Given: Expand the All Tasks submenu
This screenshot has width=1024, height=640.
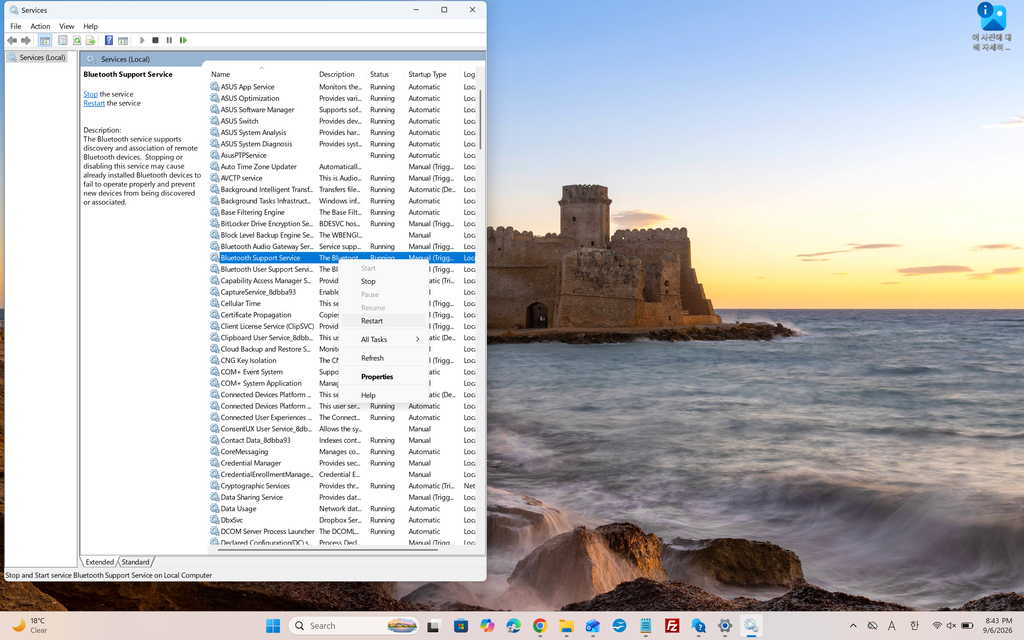Looking at the screenshot, I should coord(383,340).
